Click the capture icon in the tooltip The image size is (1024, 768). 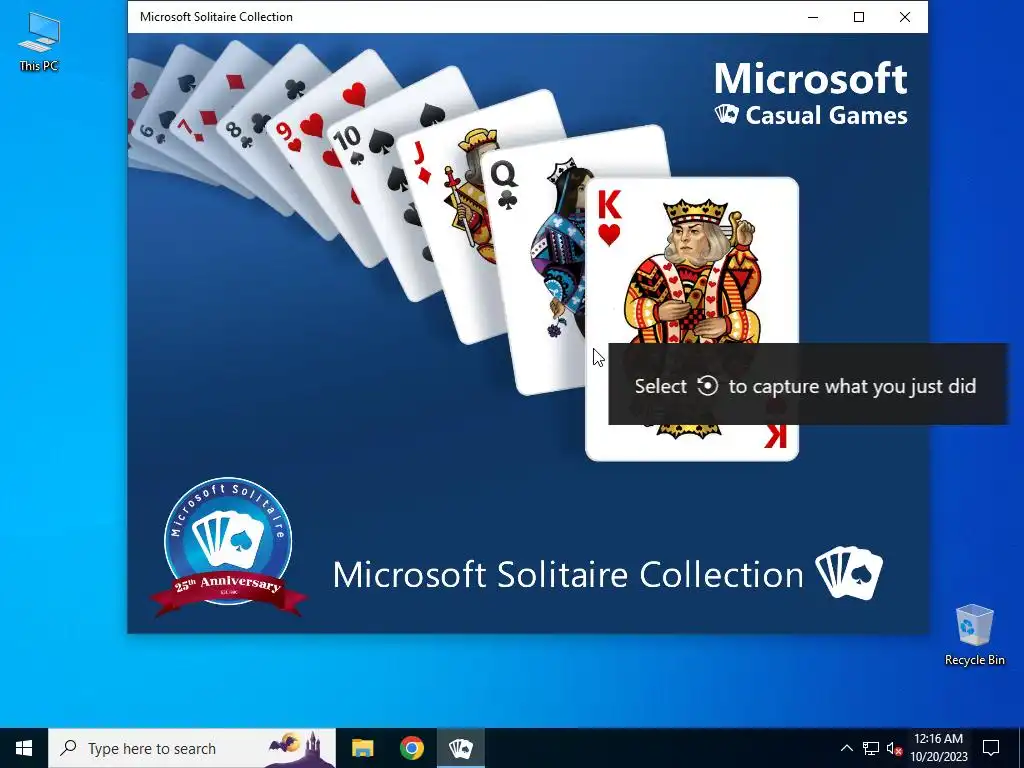[x=707, y=386]
